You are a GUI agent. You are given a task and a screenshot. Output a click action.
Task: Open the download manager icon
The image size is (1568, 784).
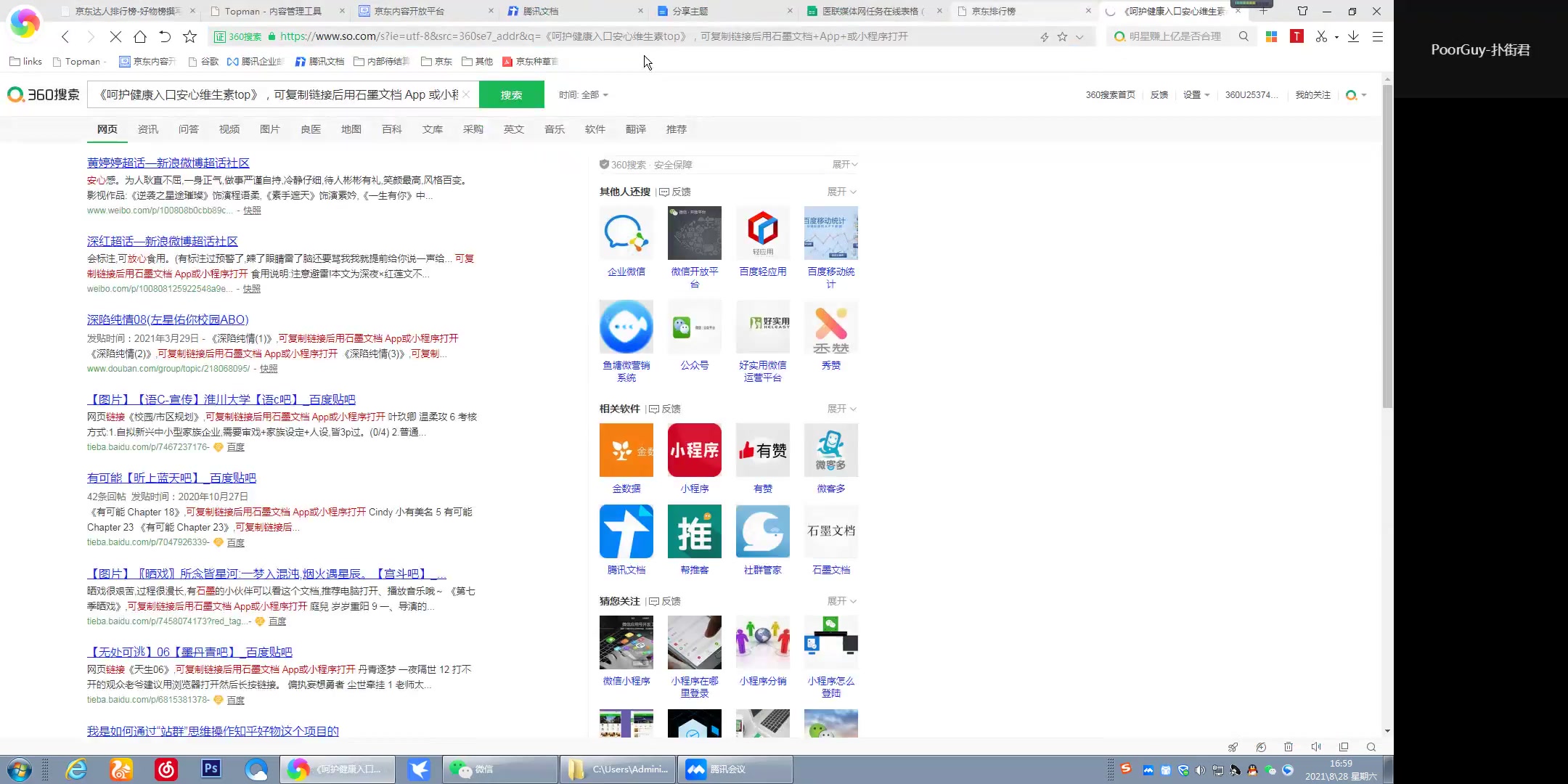coord(1353,36)
